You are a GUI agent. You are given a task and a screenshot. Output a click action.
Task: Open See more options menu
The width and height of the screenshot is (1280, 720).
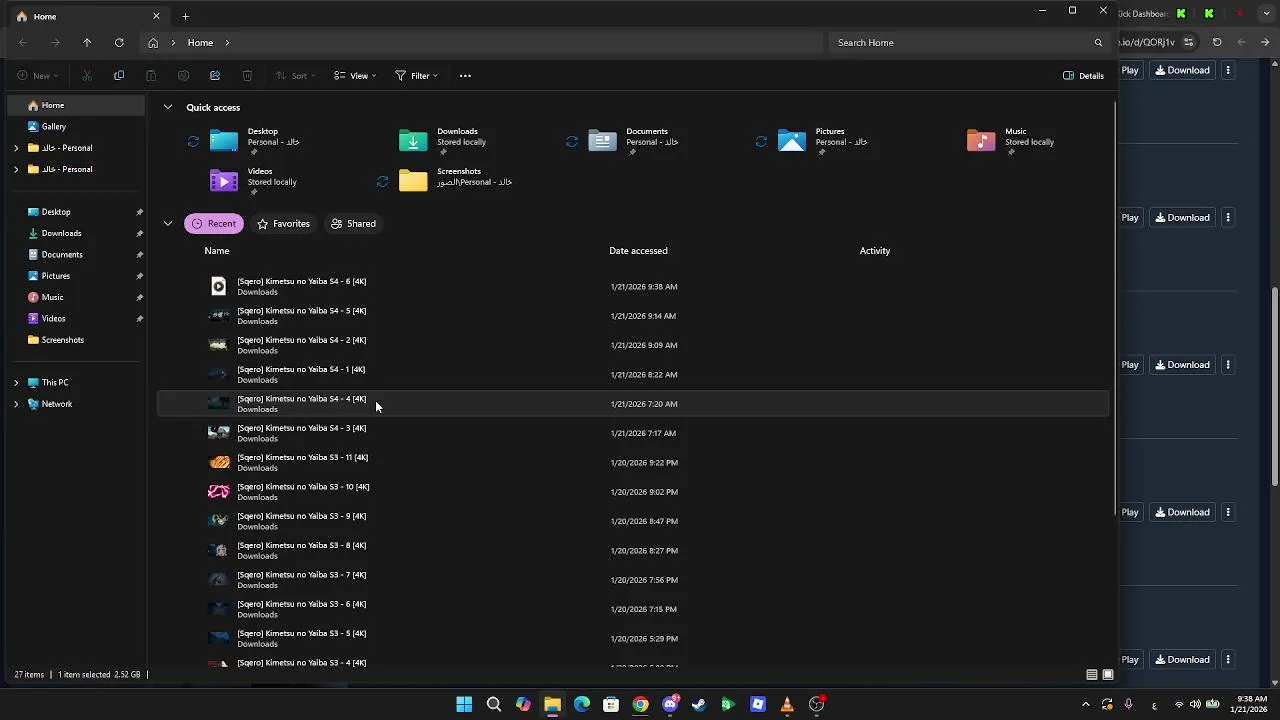(465, 75)
